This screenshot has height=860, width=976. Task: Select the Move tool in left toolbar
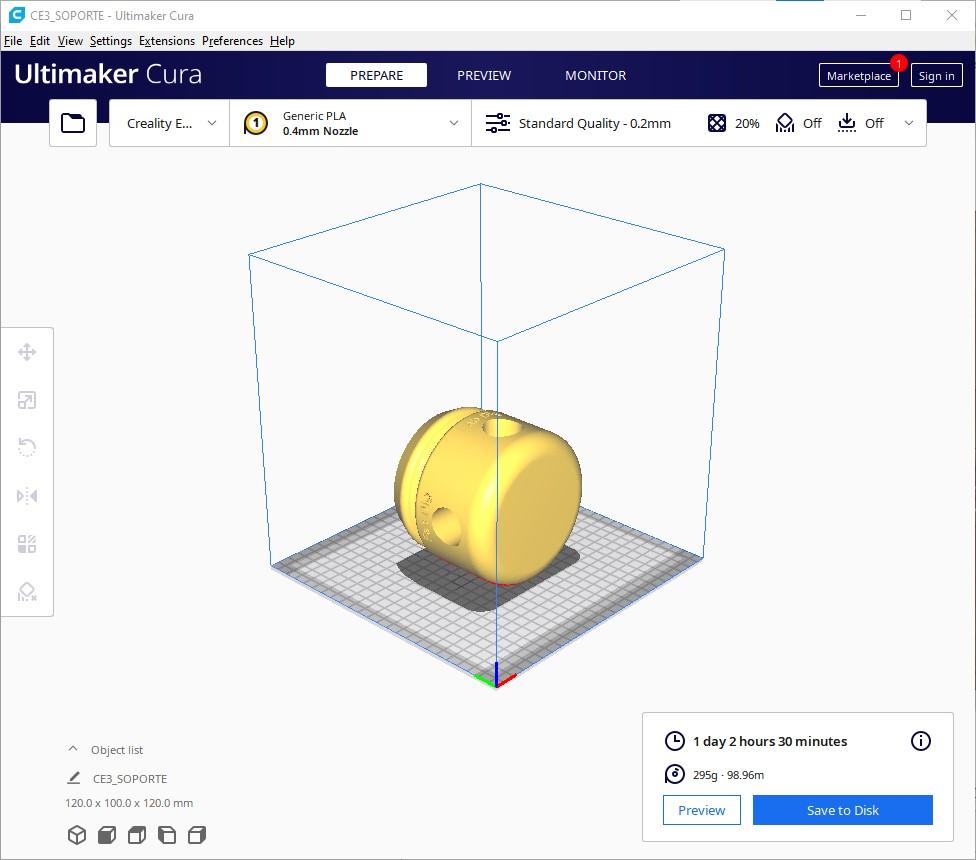click(27, 352)
